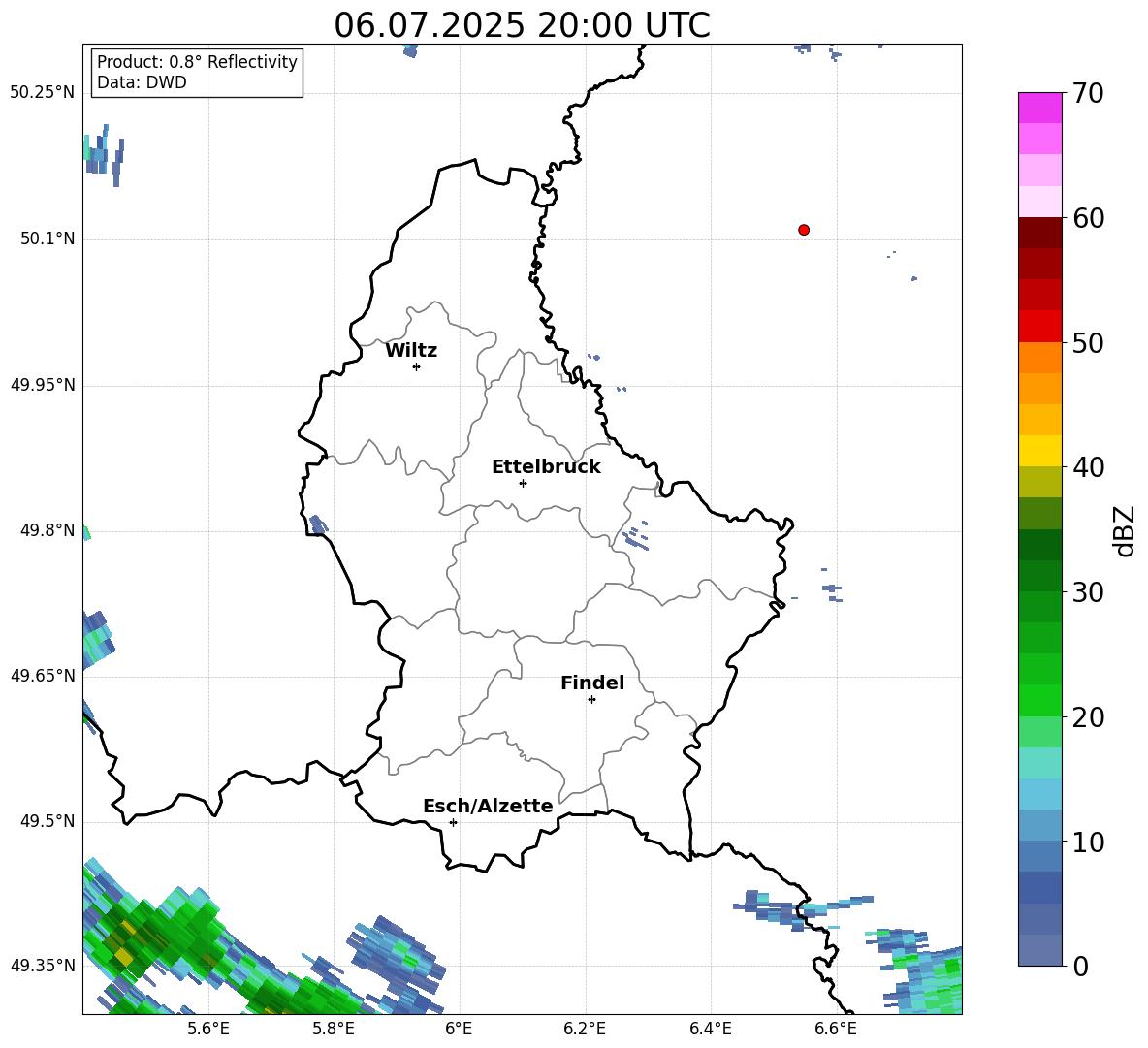Click the dBZ colorbar axis label
Image resolution: width=1148 pixels, height=1048 pixels.
click(1124, 530)
